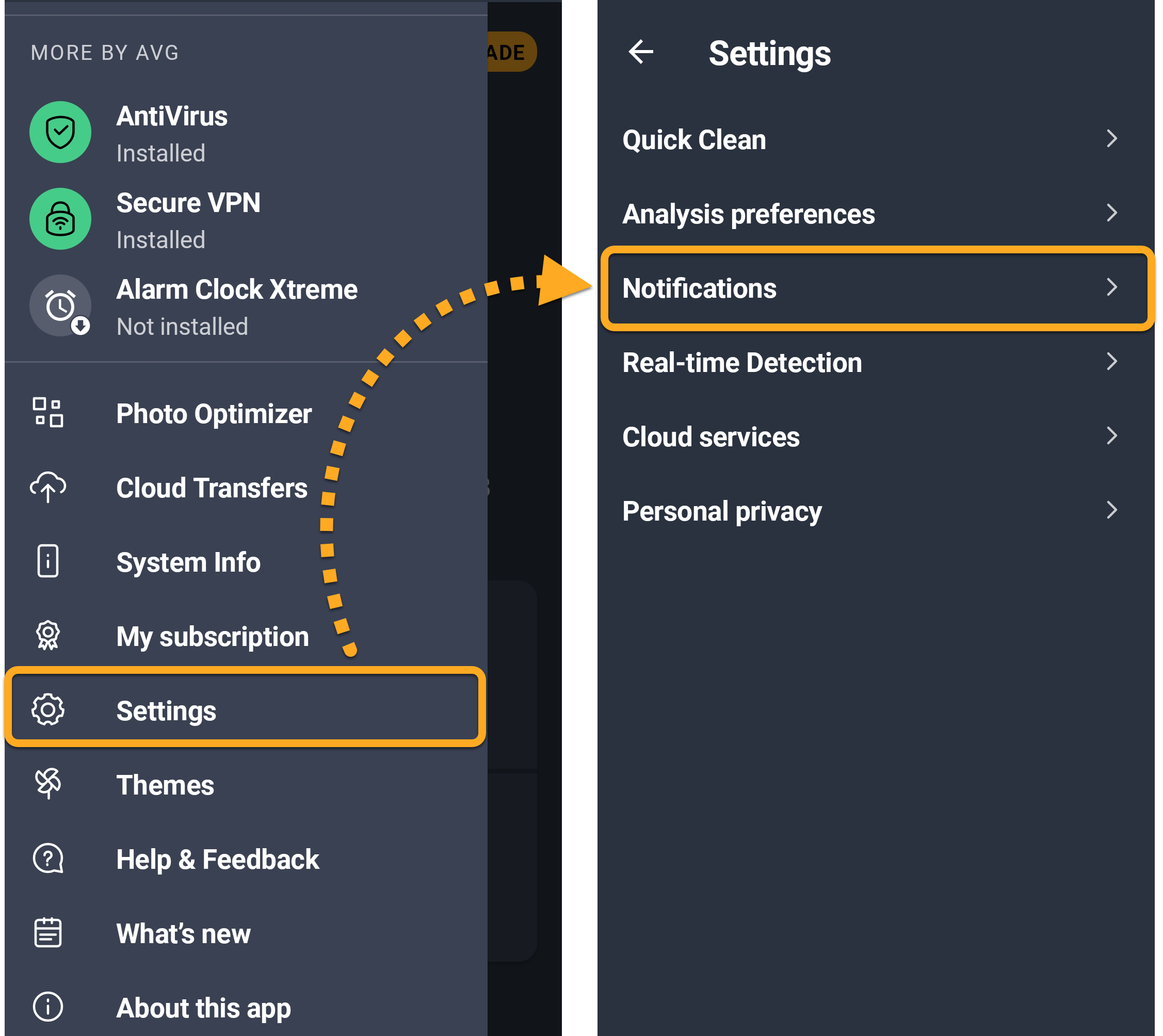Open Cloud services settings
This screenshot has height=1036, width=1163.
point(711,437)
